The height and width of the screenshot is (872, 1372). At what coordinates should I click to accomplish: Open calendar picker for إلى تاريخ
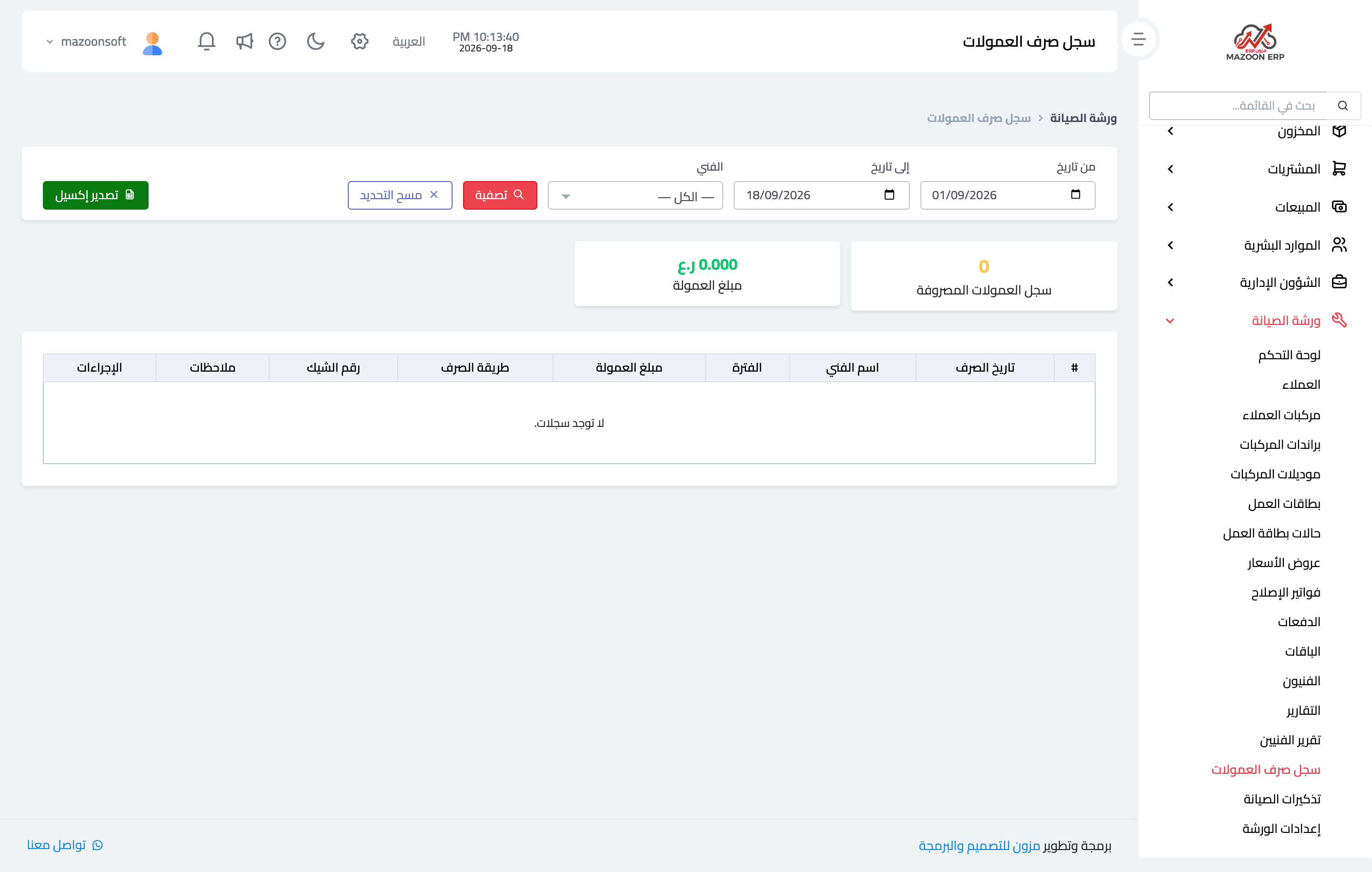pyautogui.click(x=889, y=194)
